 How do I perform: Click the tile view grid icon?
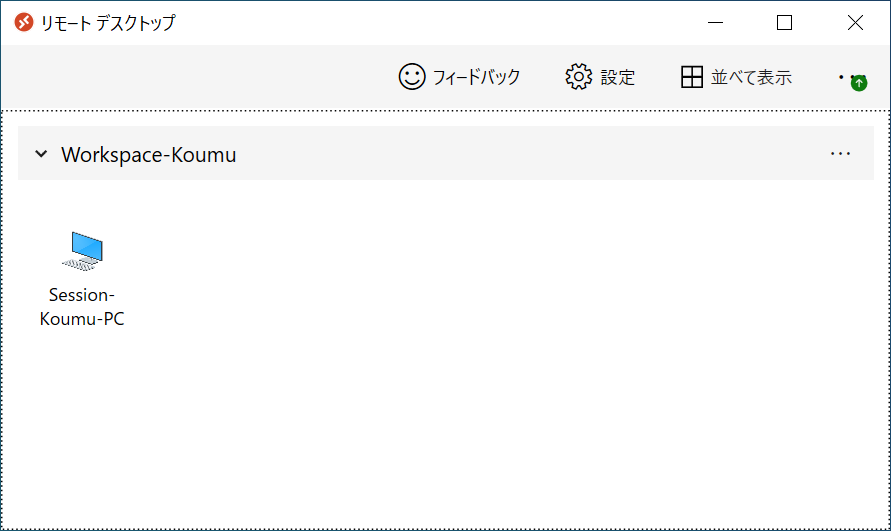pyautogui.click(x=692, y=77)
